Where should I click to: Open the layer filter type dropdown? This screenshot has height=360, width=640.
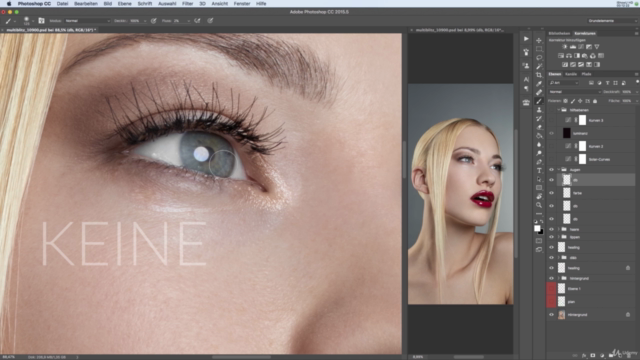564,83
